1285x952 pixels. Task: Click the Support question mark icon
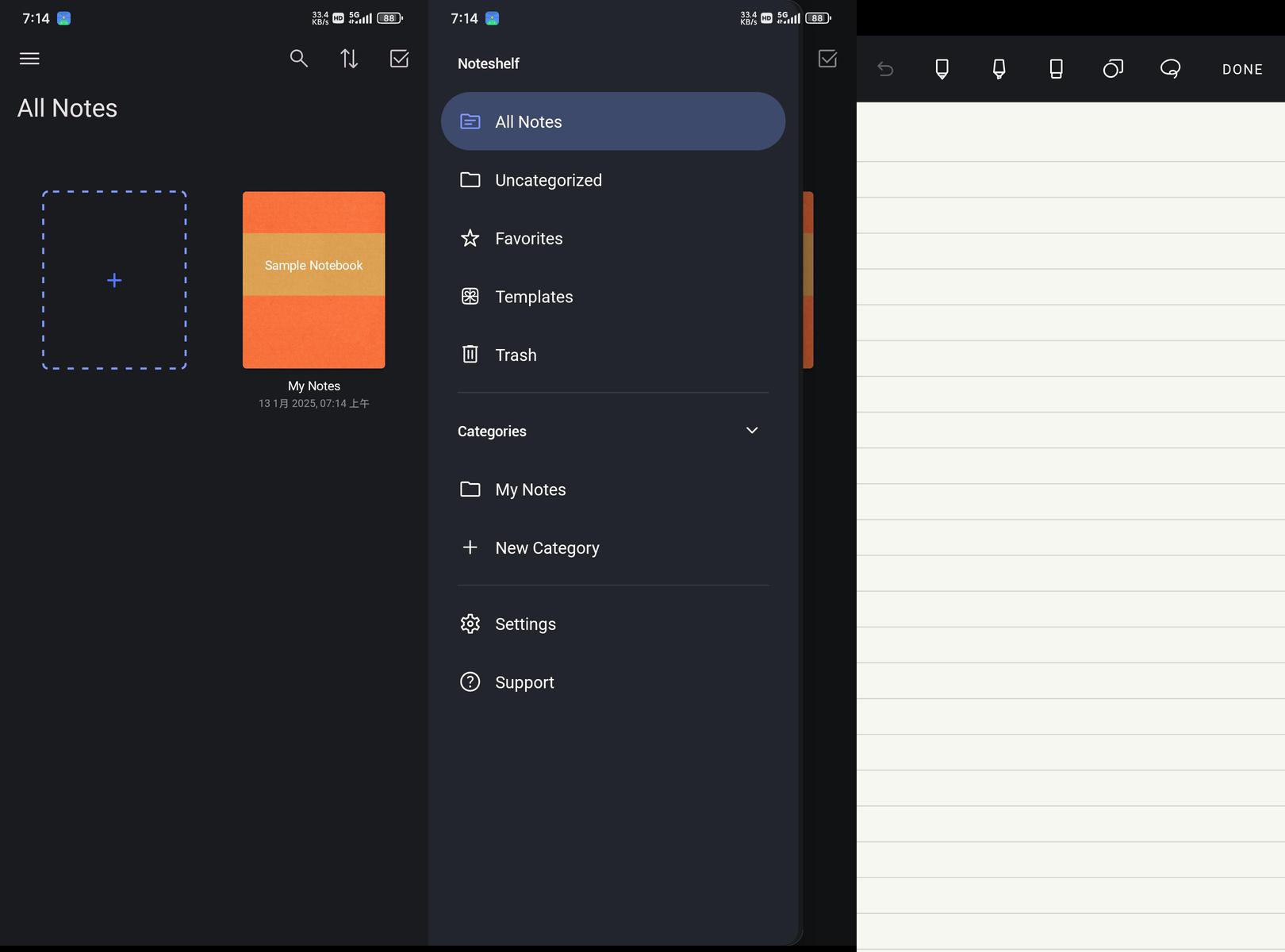[x=470, y=682]
